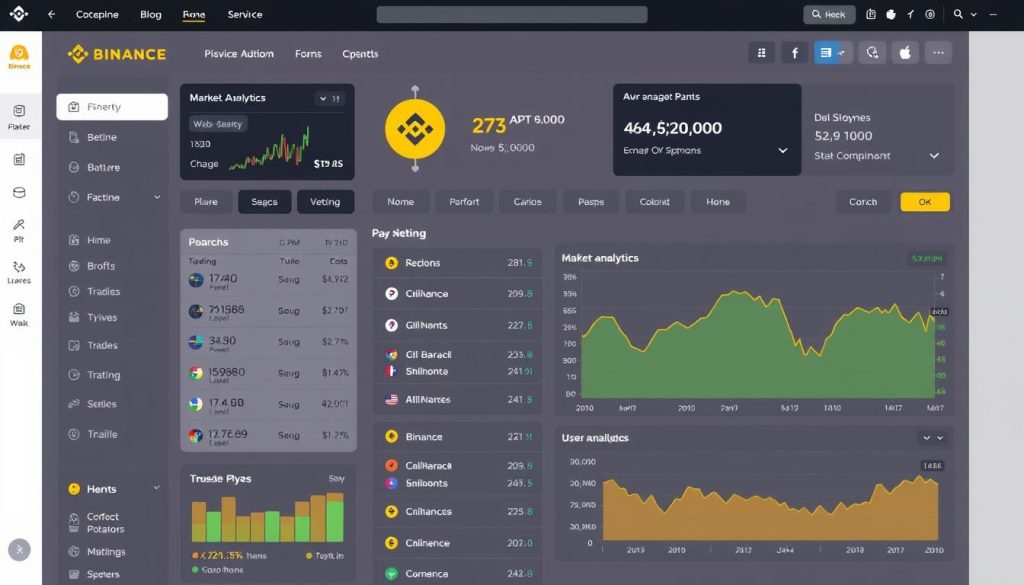Screen dimensions: 1024x585
Task: Click the Facebook icon button
Action: [x=795, y=53]
